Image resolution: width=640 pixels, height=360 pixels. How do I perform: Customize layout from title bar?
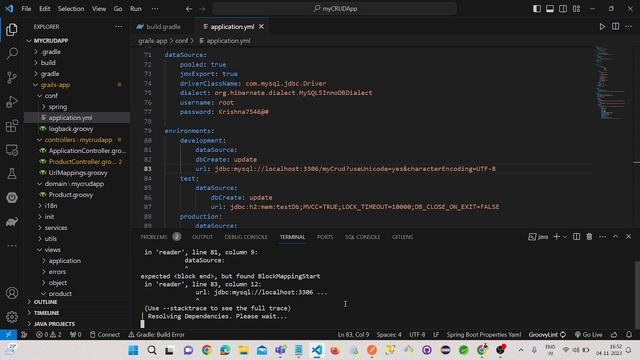coord(576,9)
